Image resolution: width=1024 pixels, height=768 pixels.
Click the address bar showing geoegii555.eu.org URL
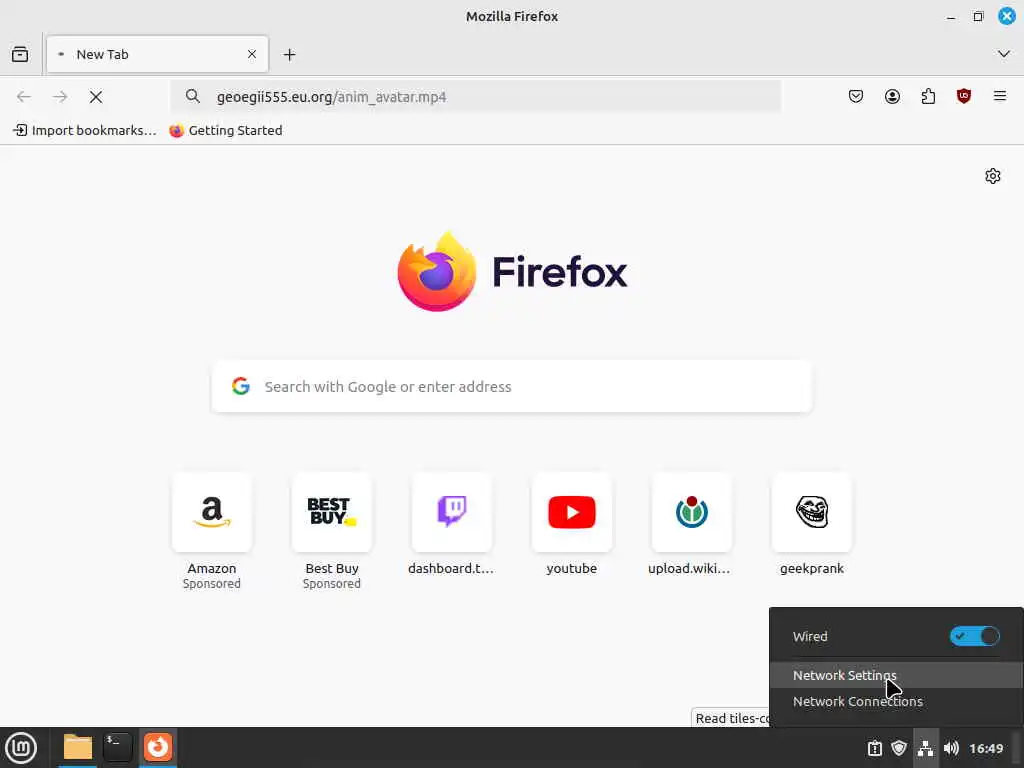pyautogui.click(x=475, y=97)
